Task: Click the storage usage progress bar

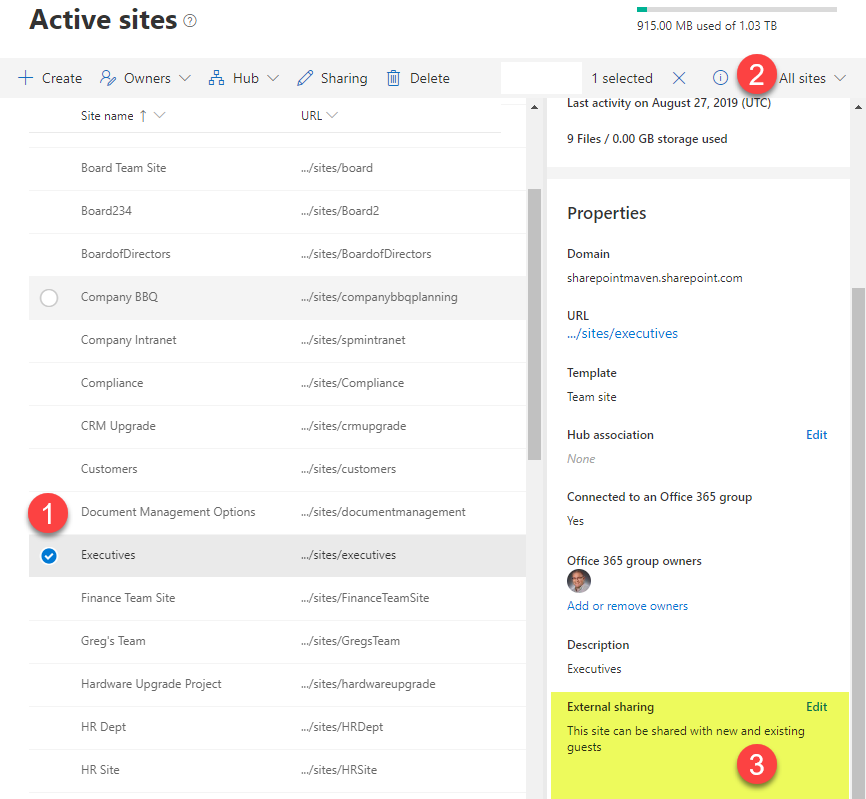Action: (x=737, y=9)
